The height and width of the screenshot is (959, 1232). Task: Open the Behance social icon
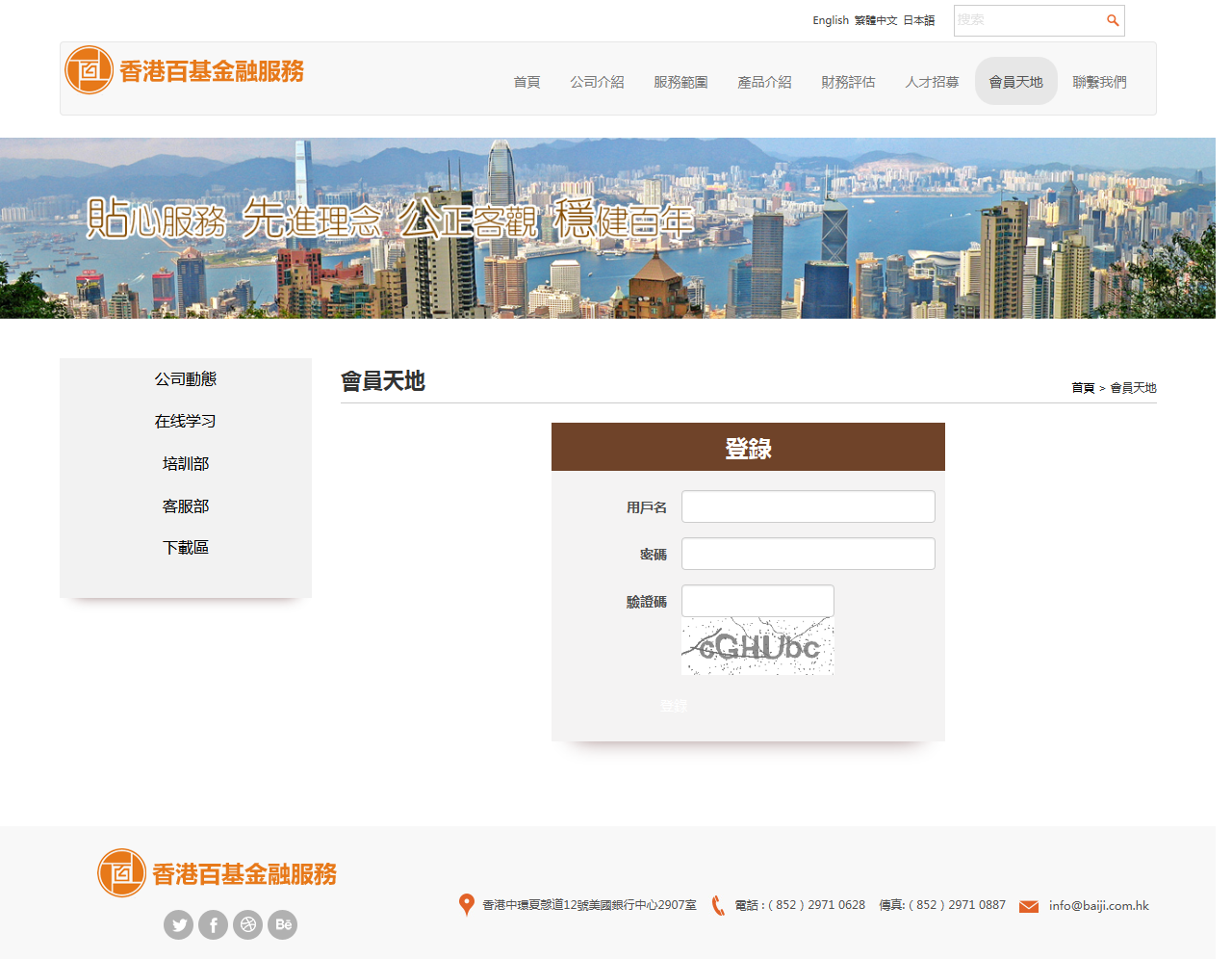(282, 925)
